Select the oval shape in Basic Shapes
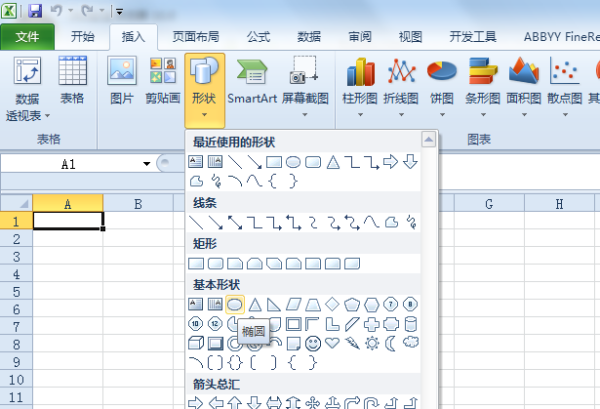The height and width of the screenshot is (409, 600). pos(235,304)
